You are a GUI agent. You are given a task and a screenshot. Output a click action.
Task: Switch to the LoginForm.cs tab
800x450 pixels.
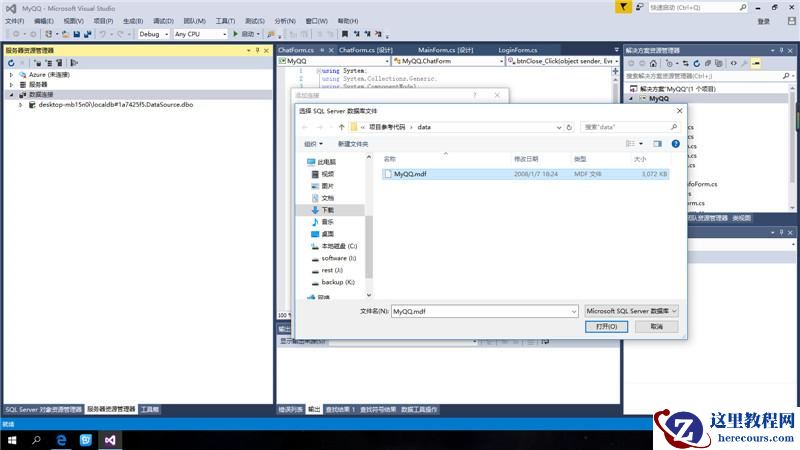point(517,50)
